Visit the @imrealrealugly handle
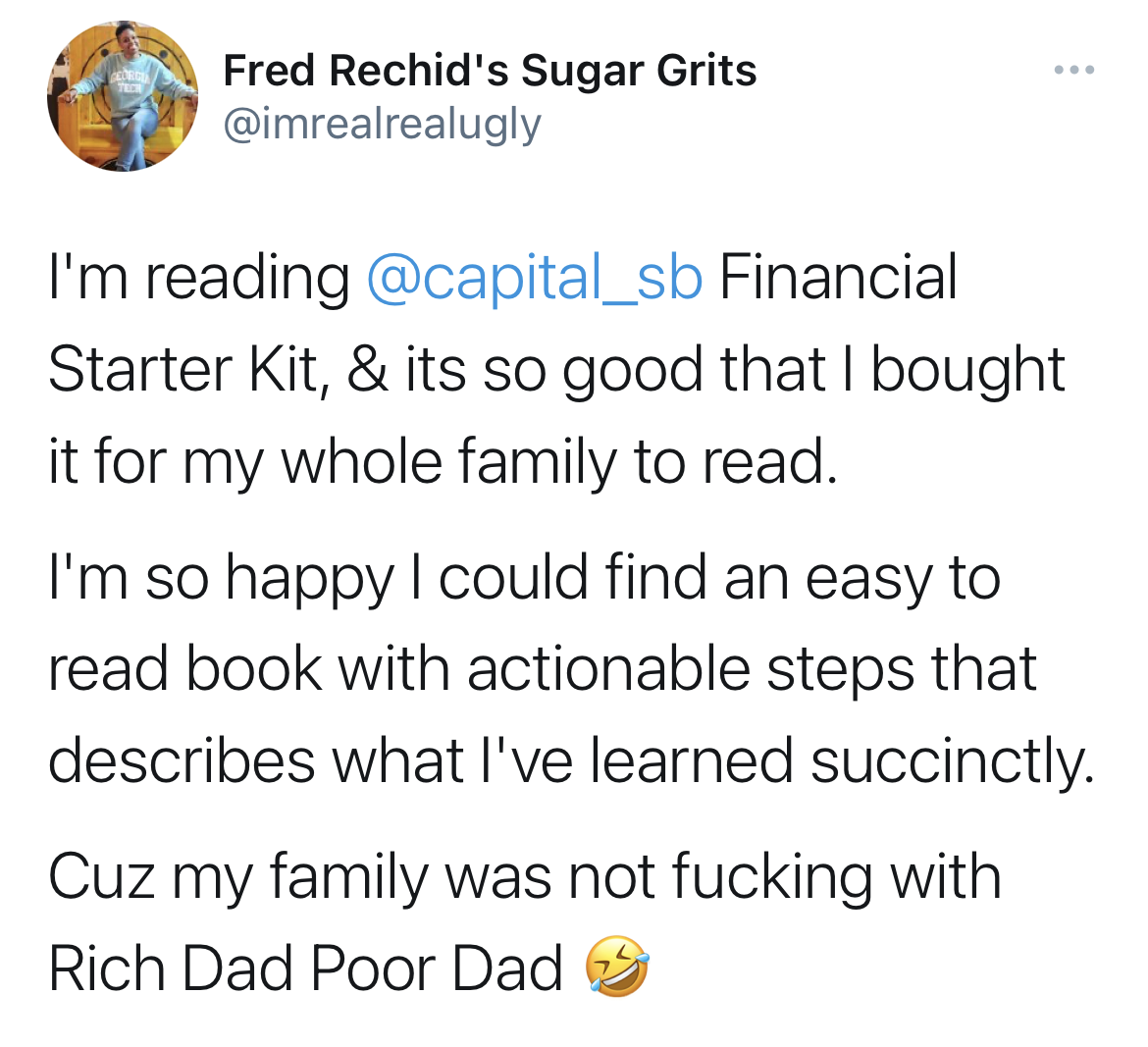The width and height of the screenshot is (1148, 1047). click(x=382, y=125)
